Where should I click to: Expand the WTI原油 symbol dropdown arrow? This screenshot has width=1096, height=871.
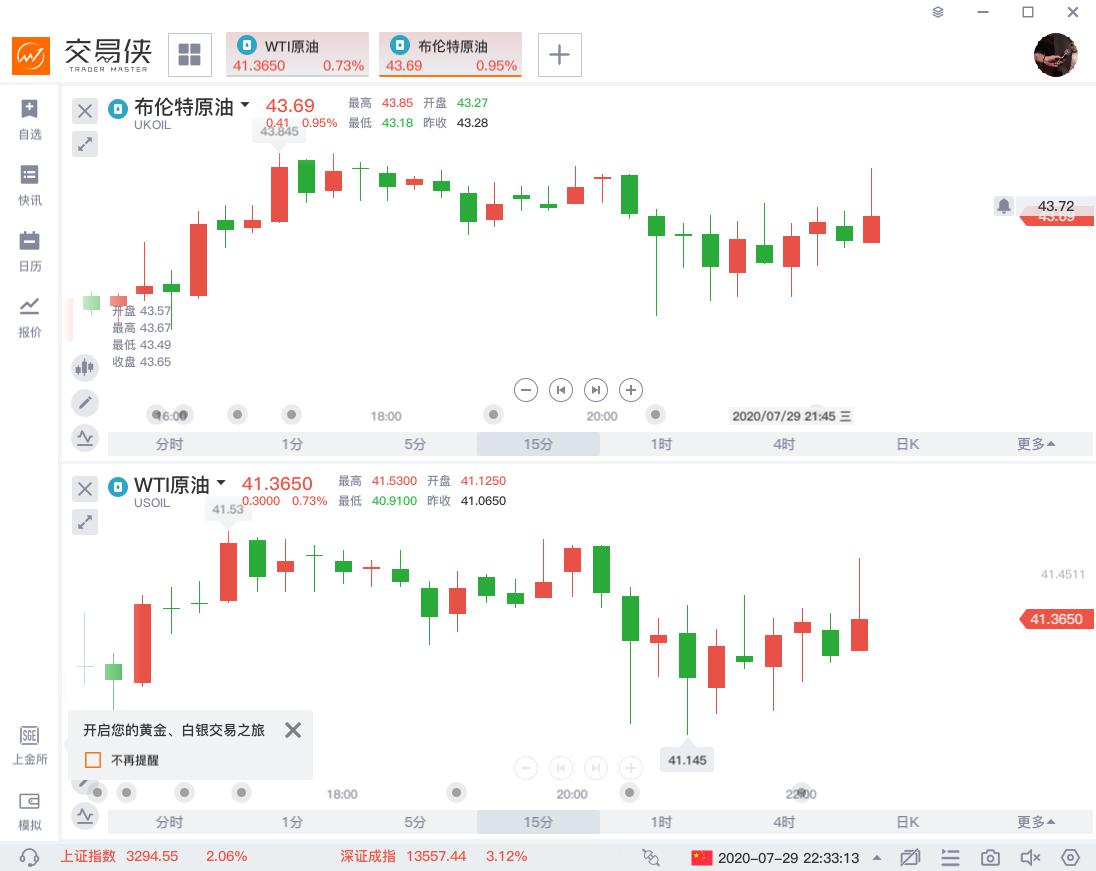[x=222, y=483]
